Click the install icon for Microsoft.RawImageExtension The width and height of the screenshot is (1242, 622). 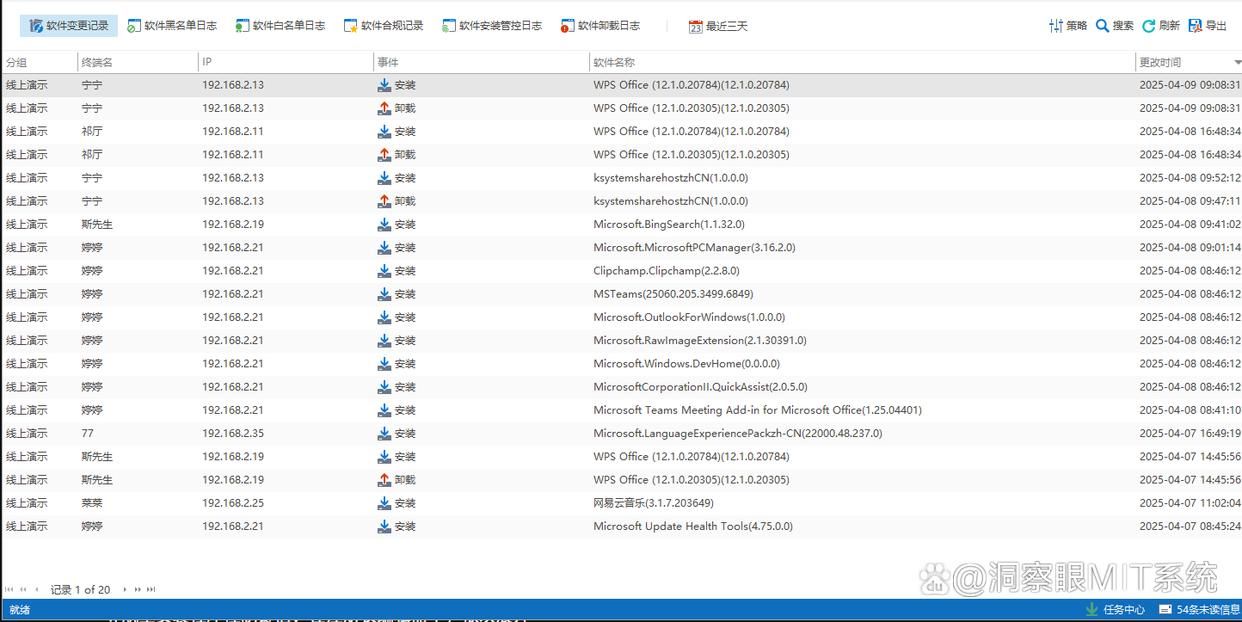(x=384, y=341)
